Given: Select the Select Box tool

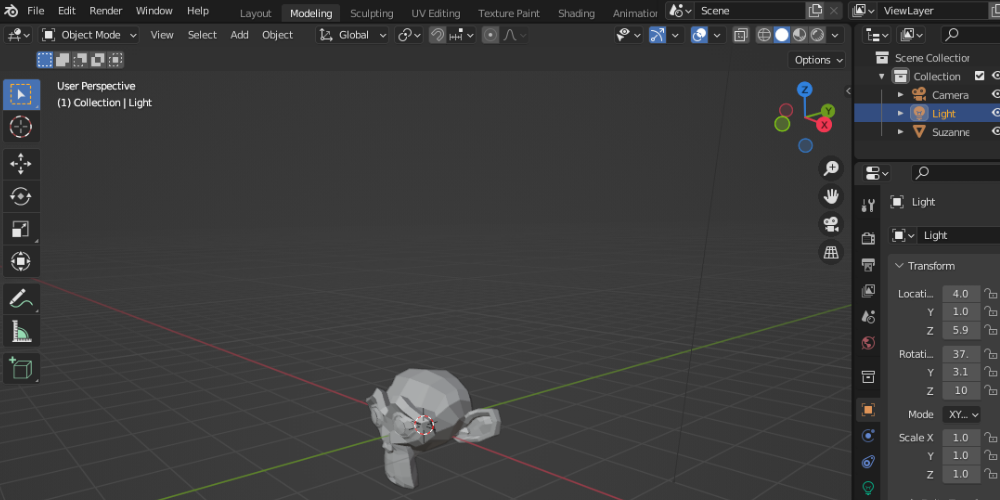Looking at the screenshot, I should point(21,94).
